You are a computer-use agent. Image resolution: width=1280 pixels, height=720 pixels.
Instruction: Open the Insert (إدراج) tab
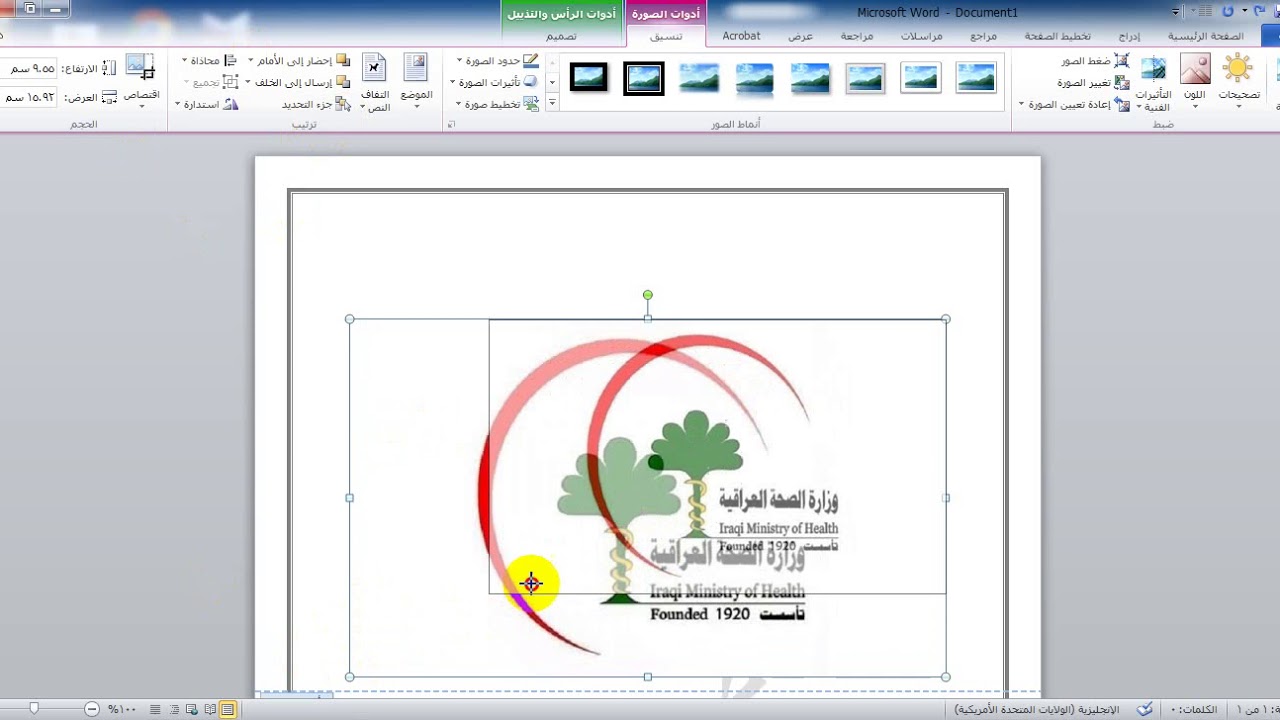[1129, 36]
